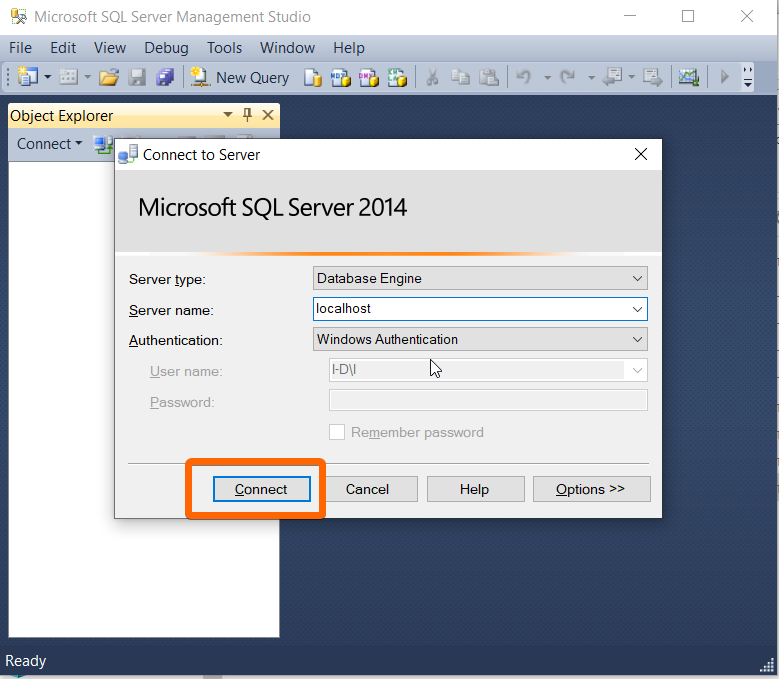The height and width of the screenshot is (679, 779).
Task: Click the Start Debugging play icon
Action: pyautogui.click(x=725, y=77)
